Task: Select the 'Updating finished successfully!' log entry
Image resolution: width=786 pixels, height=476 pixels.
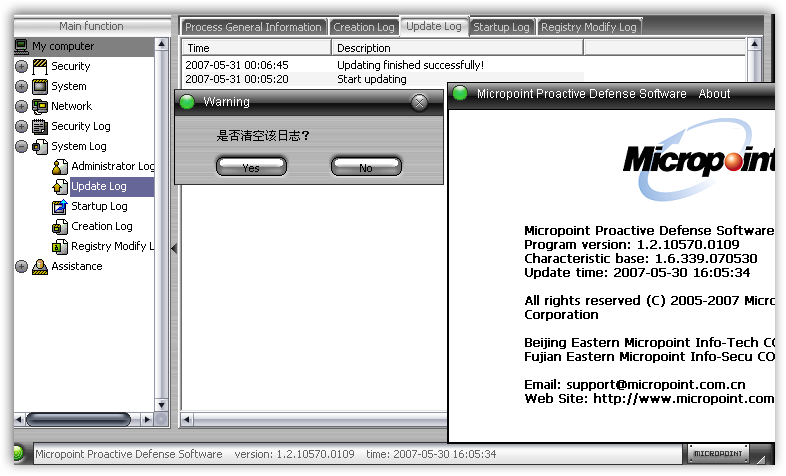Action: pyautogui.click(x=410, y=65)
